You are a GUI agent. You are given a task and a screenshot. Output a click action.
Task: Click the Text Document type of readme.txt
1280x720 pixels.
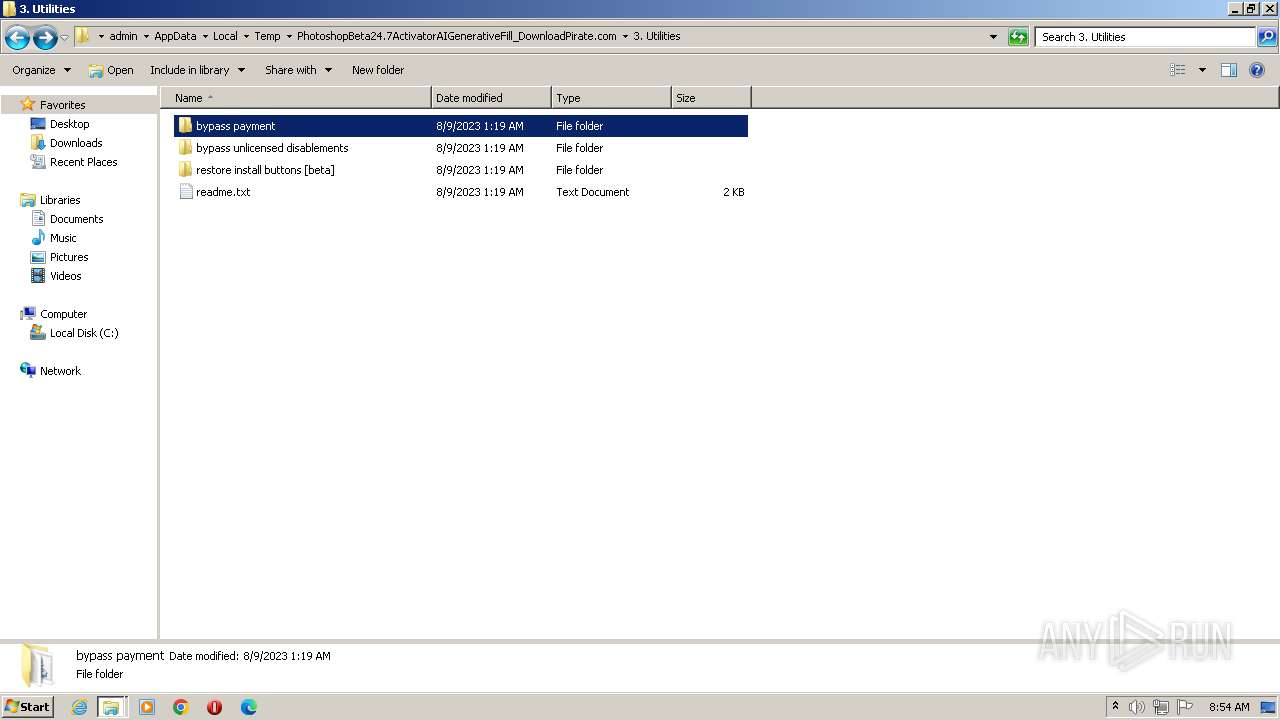pyautogui.click(x=593, y=192)
